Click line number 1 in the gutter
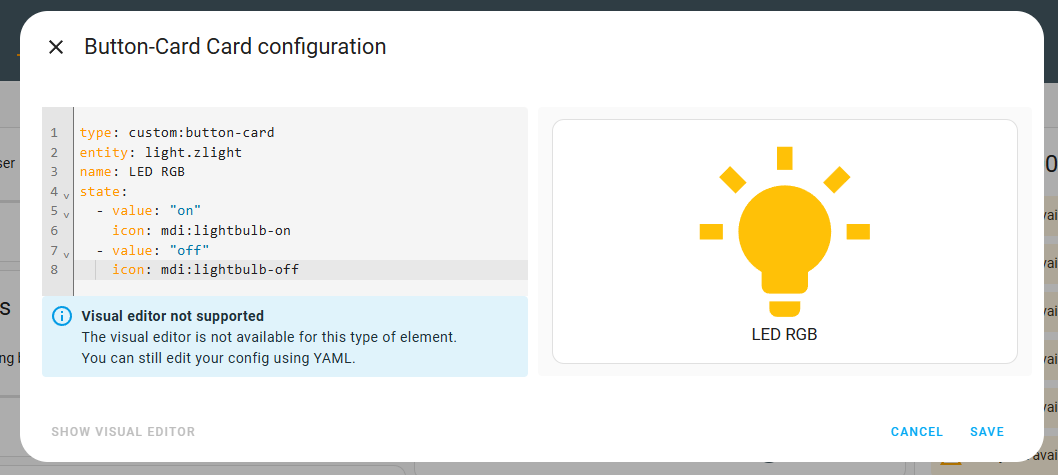This screenshot has width=1058, height=475. tap(54, 133)
